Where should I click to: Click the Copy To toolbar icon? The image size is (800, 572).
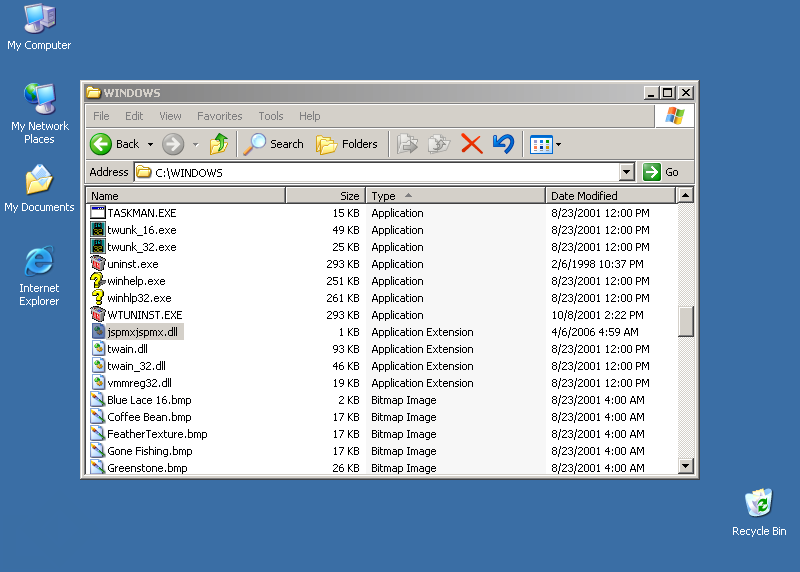[x=439, y=144]
